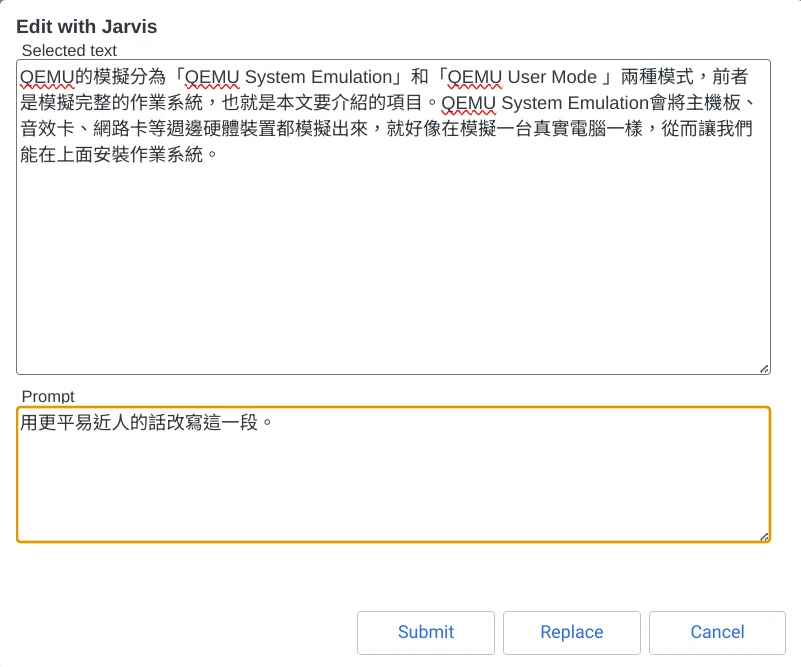The width and height of the screenshot is (801, 667).
Task: Click the underlined word QEMU in first line
Action: [46, 76]
